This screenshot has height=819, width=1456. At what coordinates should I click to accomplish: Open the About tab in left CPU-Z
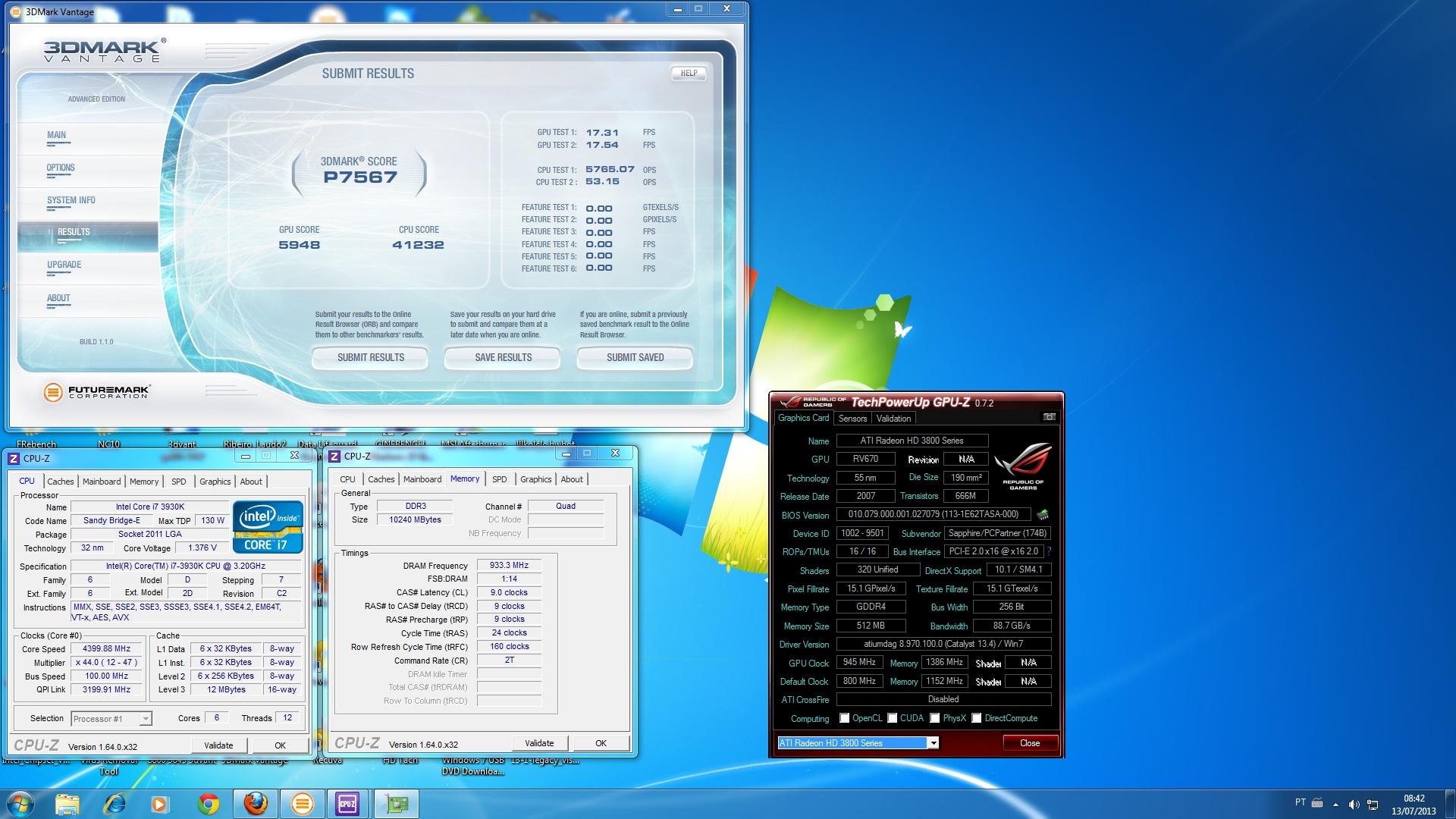pos(251,482)
